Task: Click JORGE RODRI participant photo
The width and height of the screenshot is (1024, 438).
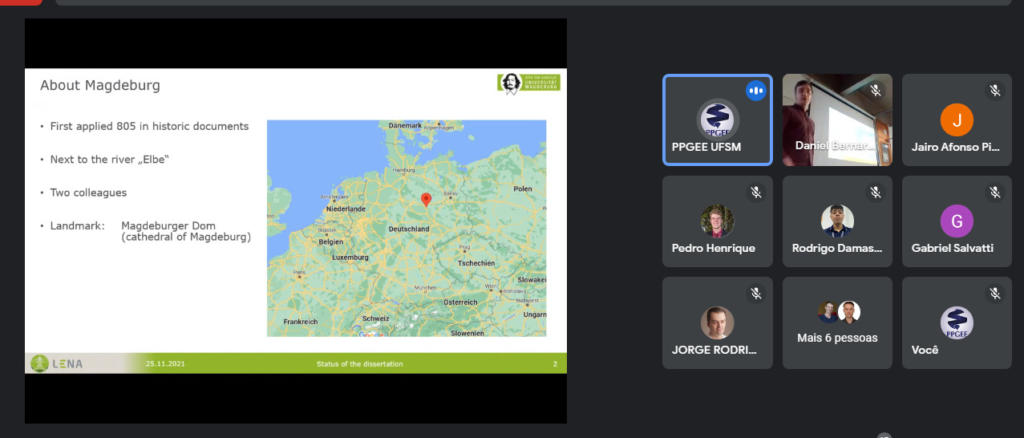Action: click(717, 322)
